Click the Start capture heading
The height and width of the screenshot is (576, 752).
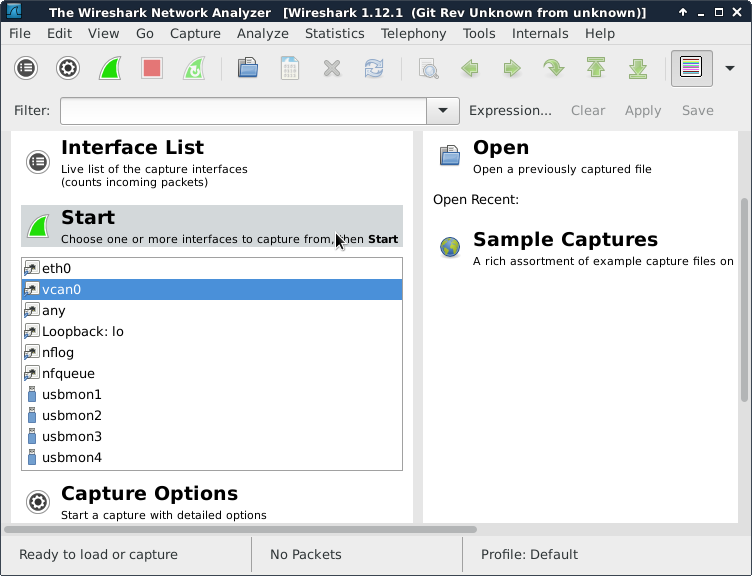pyautogui.click(x=88, y=218)
